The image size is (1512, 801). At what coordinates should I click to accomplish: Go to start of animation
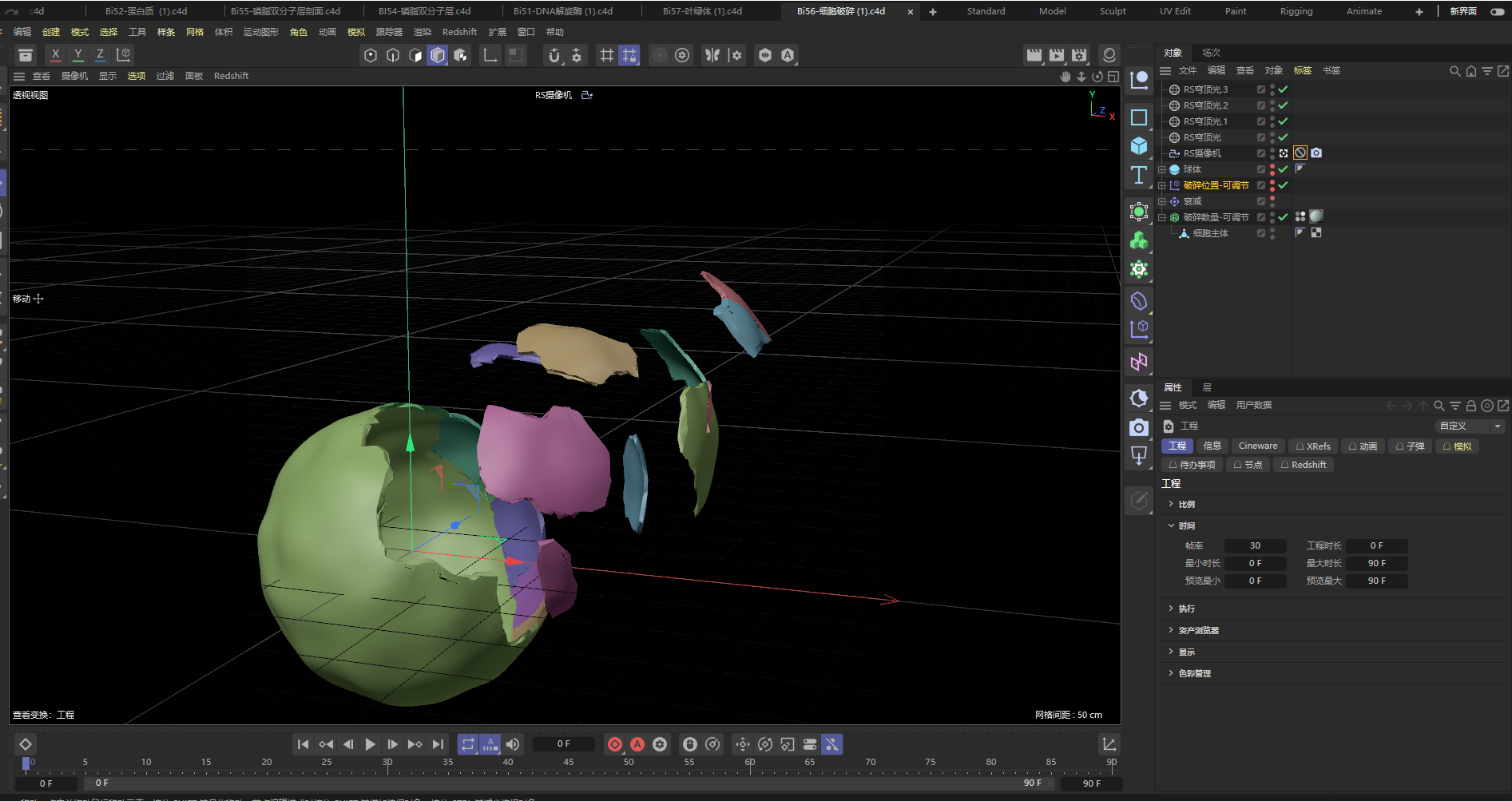(303, 744)
